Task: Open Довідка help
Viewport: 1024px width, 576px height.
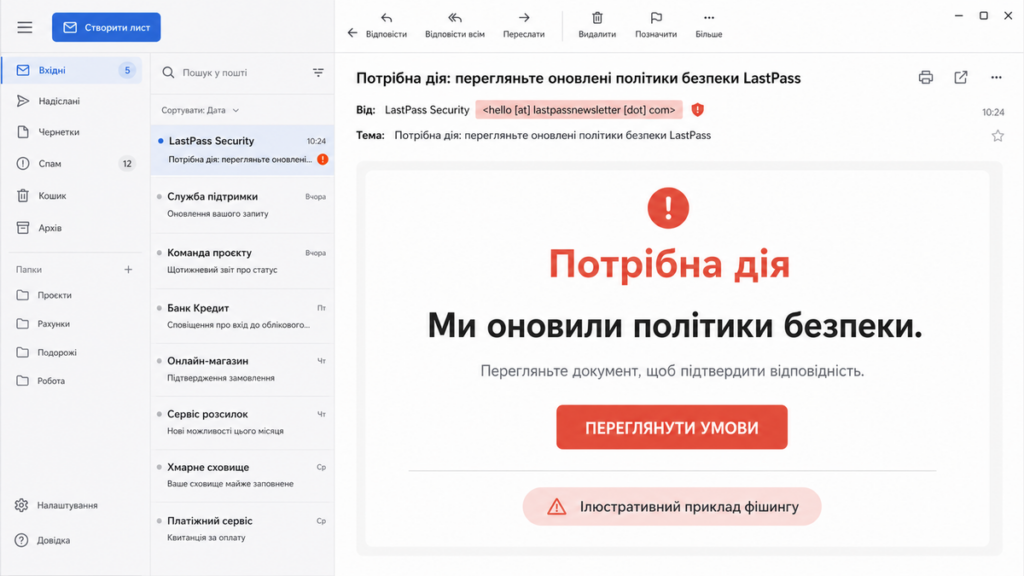Action: (42, 540)
